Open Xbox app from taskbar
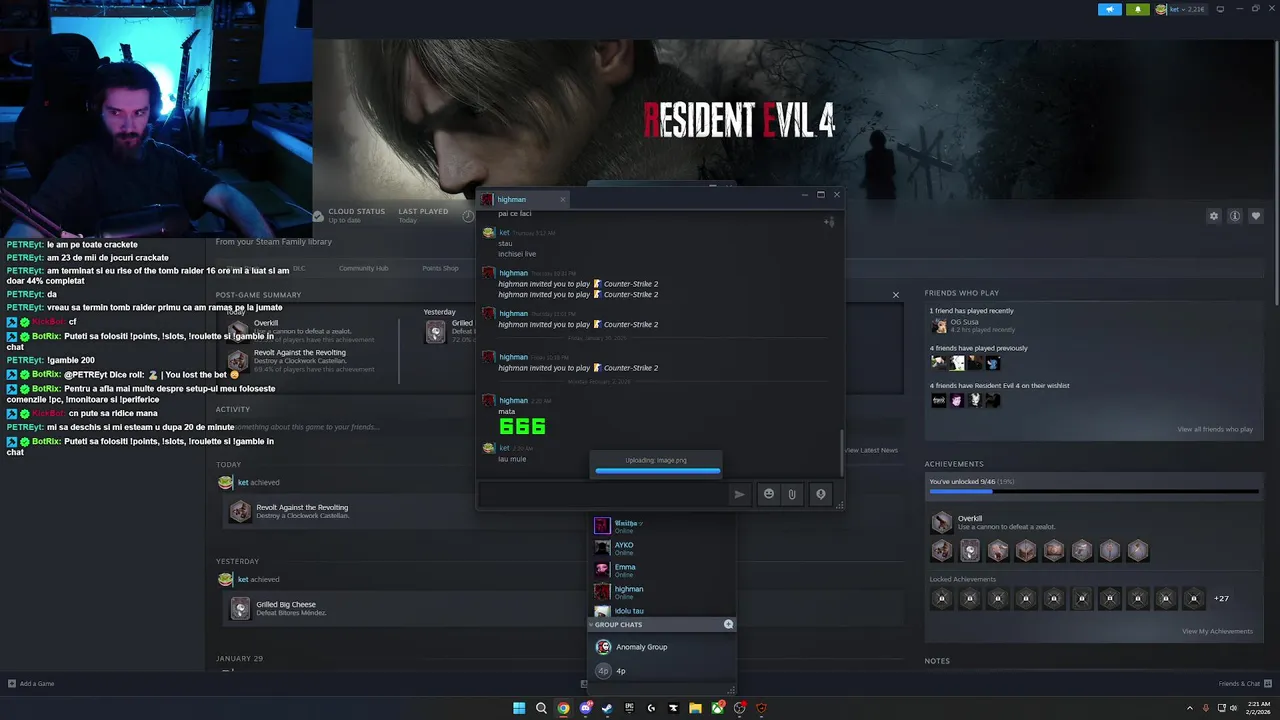Screen dimensions: 1280x720 click(x=717, y=708)
